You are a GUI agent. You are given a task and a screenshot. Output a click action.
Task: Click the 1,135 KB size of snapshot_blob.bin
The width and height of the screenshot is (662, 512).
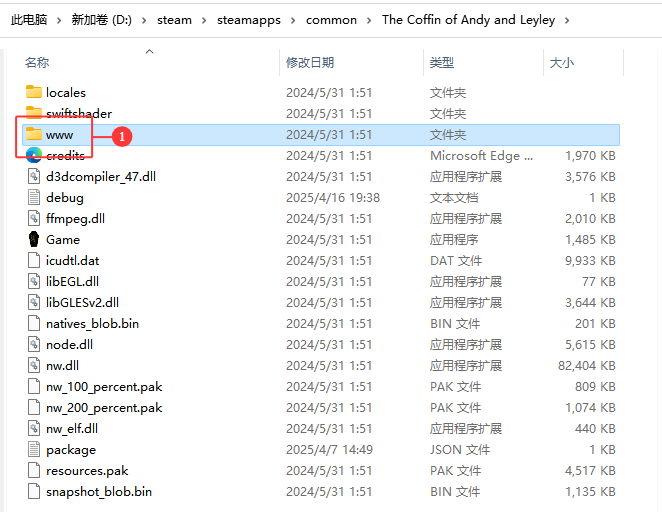pyautogui.click(x=590, y=492)
